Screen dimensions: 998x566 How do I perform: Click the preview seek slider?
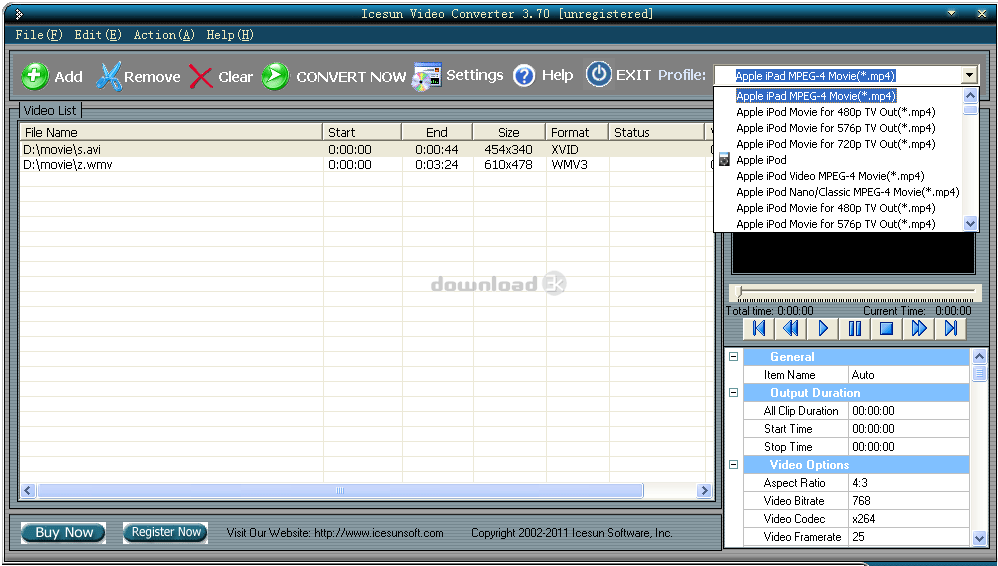pyautogui.click(x=855, y=292)
